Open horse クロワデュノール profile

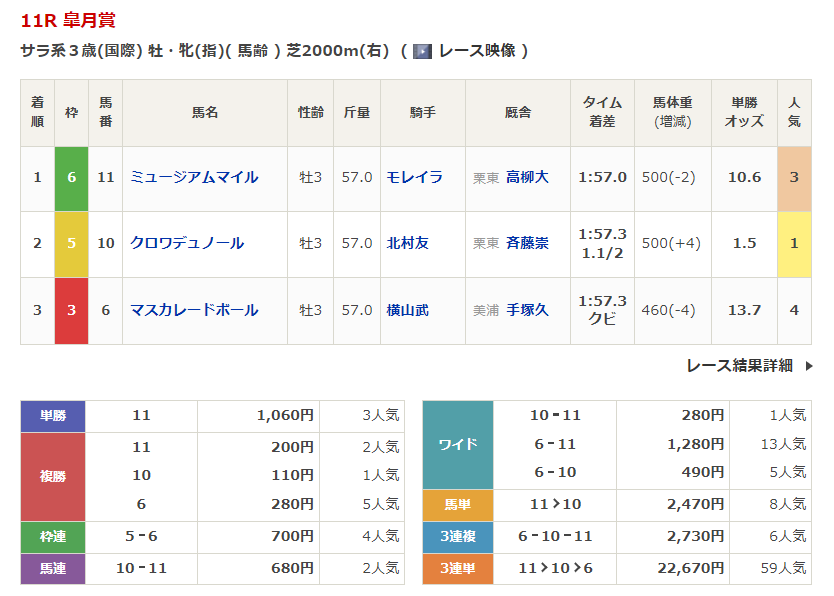point(187,243)
